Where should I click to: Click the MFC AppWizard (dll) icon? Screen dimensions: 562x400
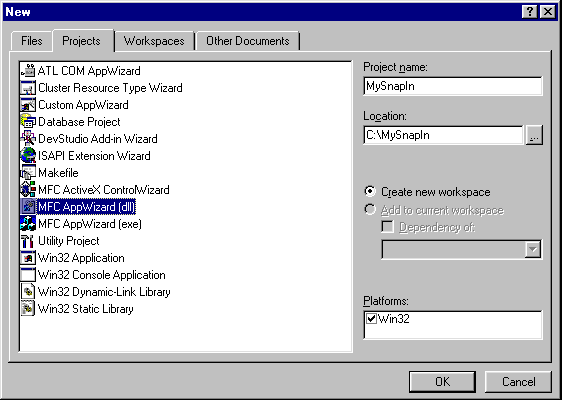tap(28, 207)
